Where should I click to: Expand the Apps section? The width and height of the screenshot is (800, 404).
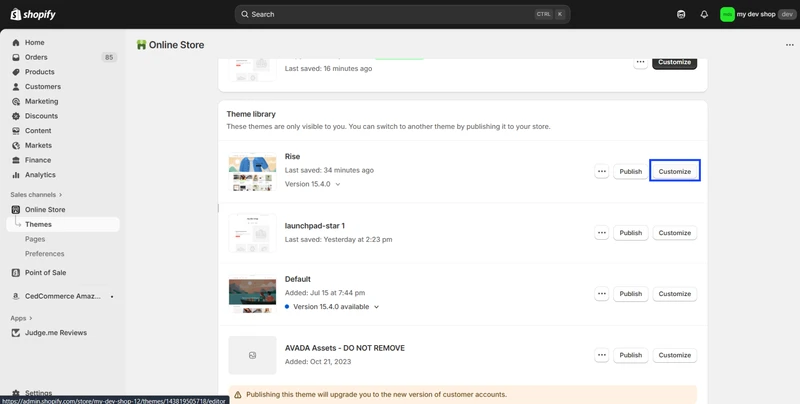point(21,318)
